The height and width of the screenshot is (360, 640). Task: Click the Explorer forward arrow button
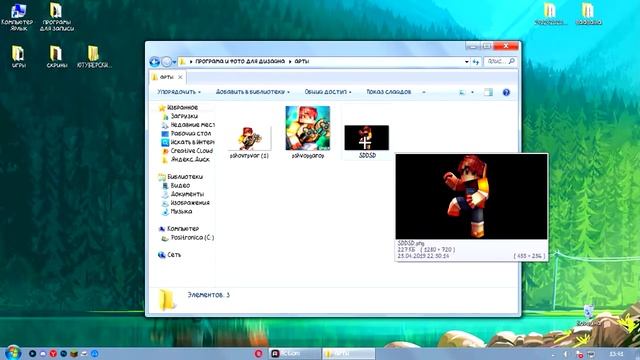(166, 62)
